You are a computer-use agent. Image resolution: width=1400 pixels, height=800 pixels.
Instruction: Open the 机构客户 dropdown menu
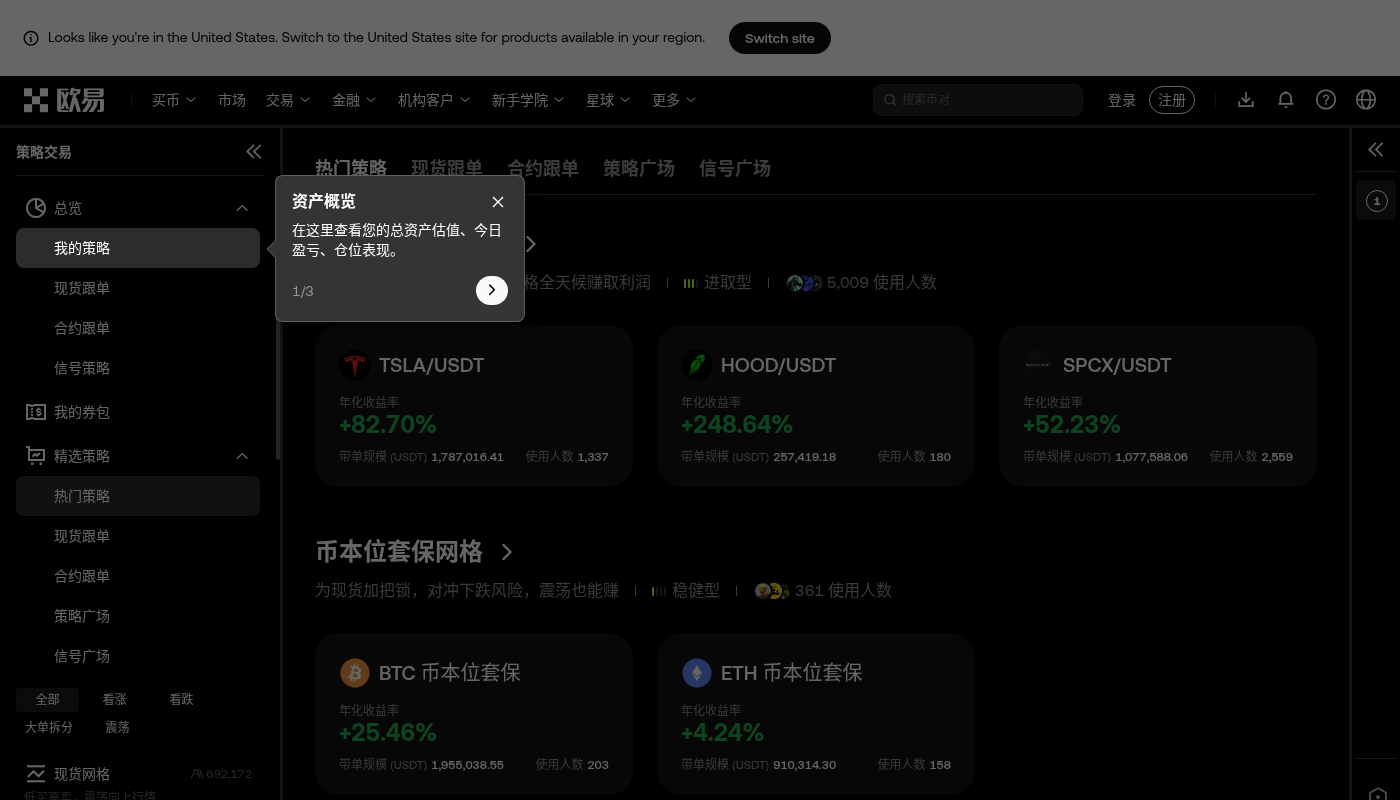[434, 100]
